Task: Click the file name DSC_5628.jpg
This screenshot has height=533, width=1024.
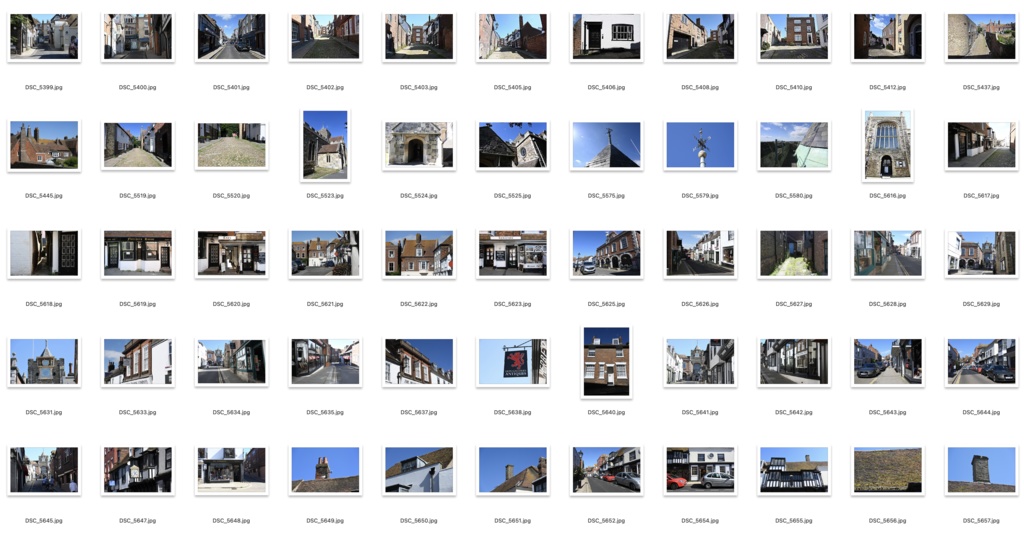Action: click(x=888, y=304)
